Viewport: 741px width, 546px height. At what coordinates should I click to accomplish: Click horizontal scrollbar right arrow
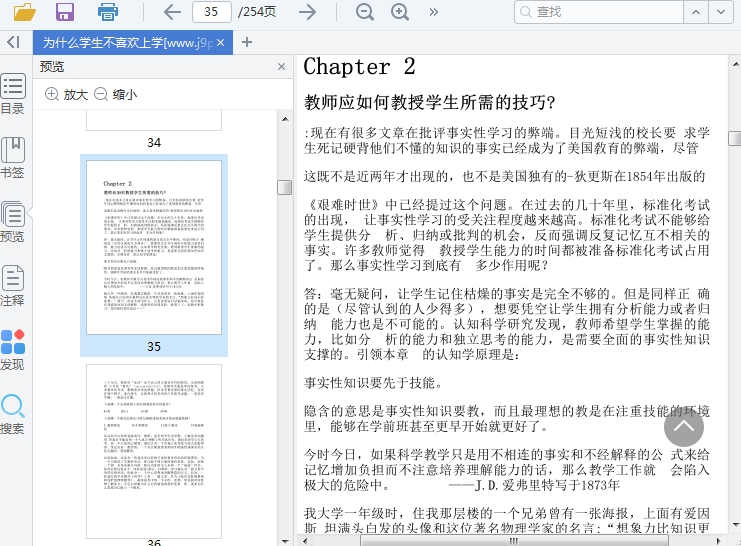pos(719,541)
